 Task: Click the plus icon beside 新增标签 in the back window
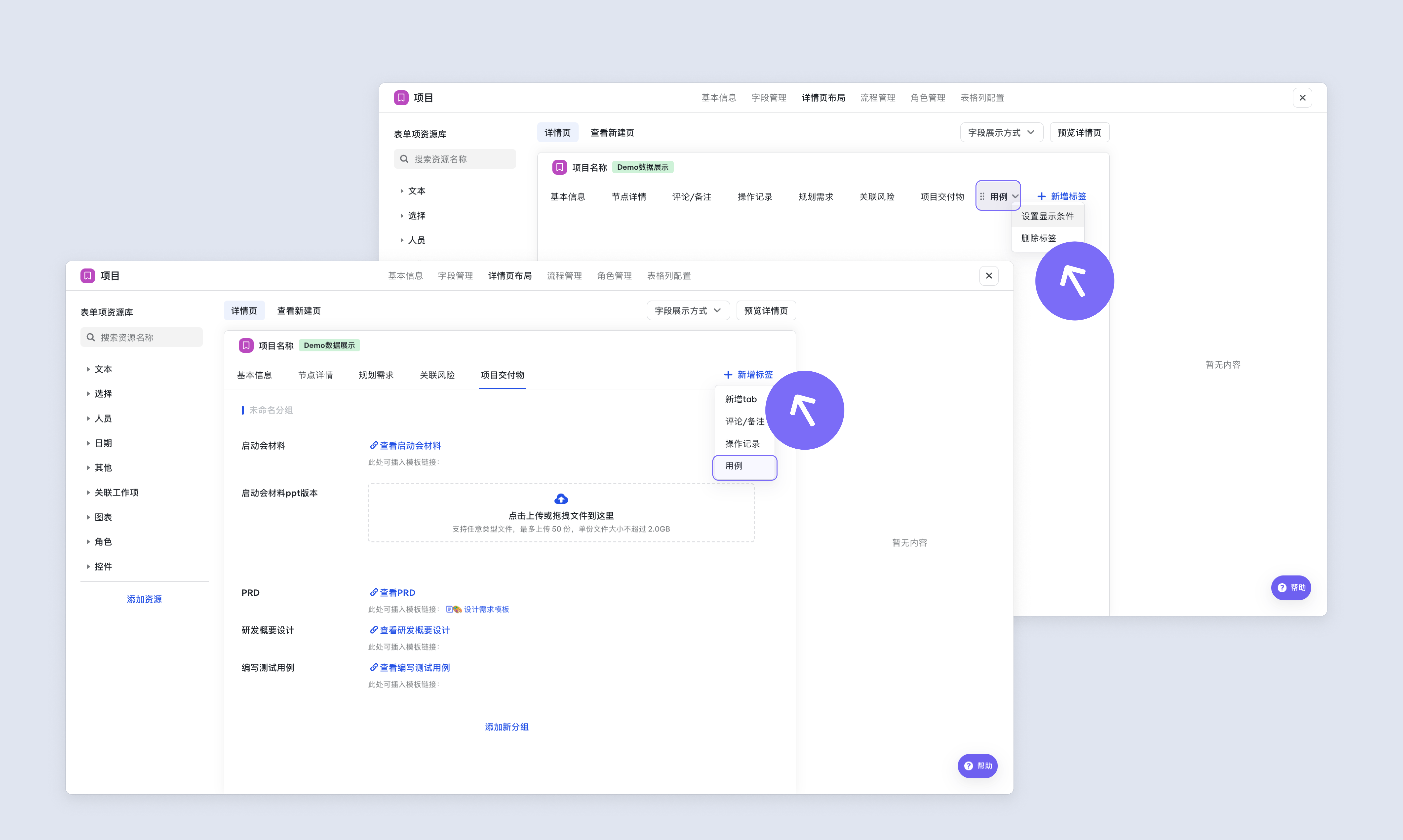point(1041,196)
